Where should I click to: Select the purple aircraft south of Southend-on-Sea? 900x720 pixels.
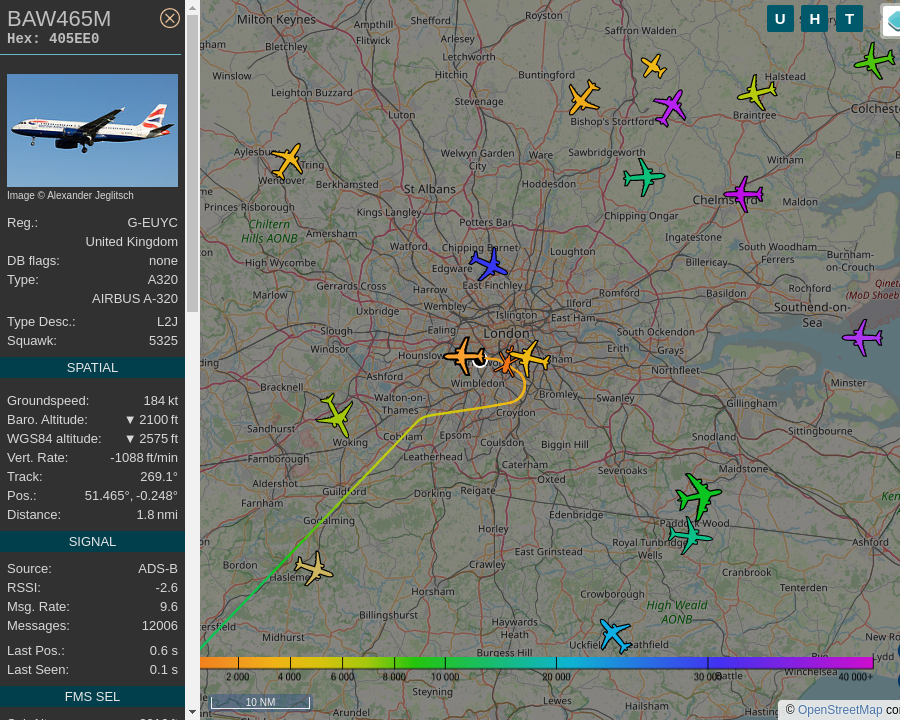pyautogui.click(x=862, y=338)
